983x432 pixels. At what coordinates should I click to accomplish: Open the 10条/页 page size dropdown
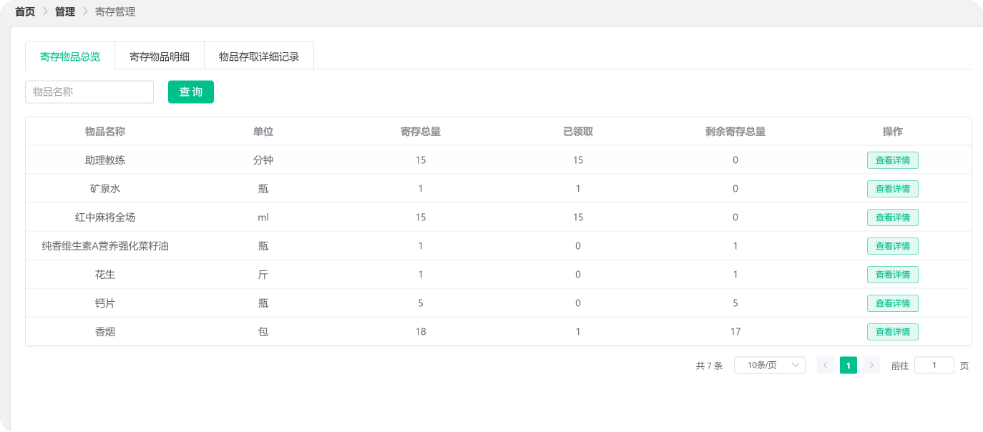769,366
